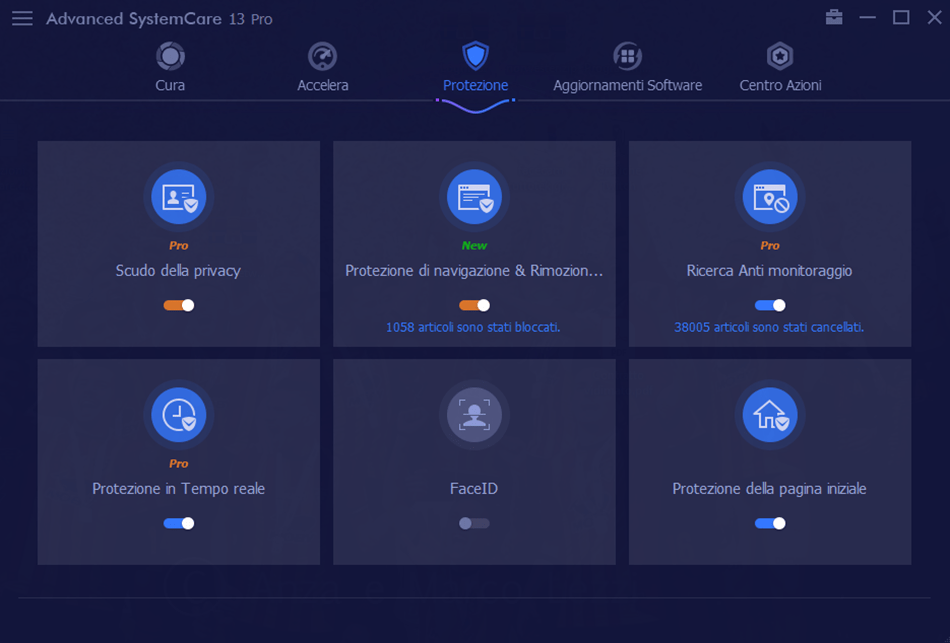Open the homepage protection house icon
The height and width of the screenshot is (643, 950).
[770, 415]
